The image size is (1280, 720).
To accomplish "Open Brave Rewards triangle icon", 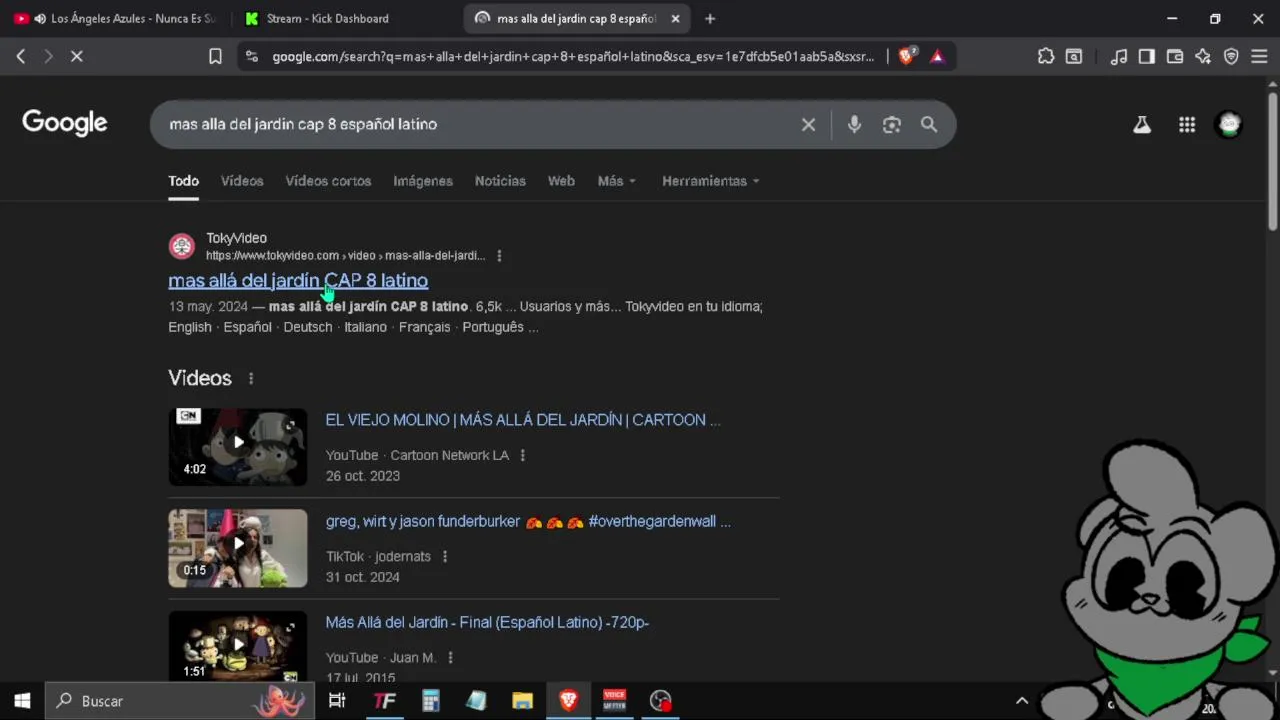I will (x=937, y=57).
